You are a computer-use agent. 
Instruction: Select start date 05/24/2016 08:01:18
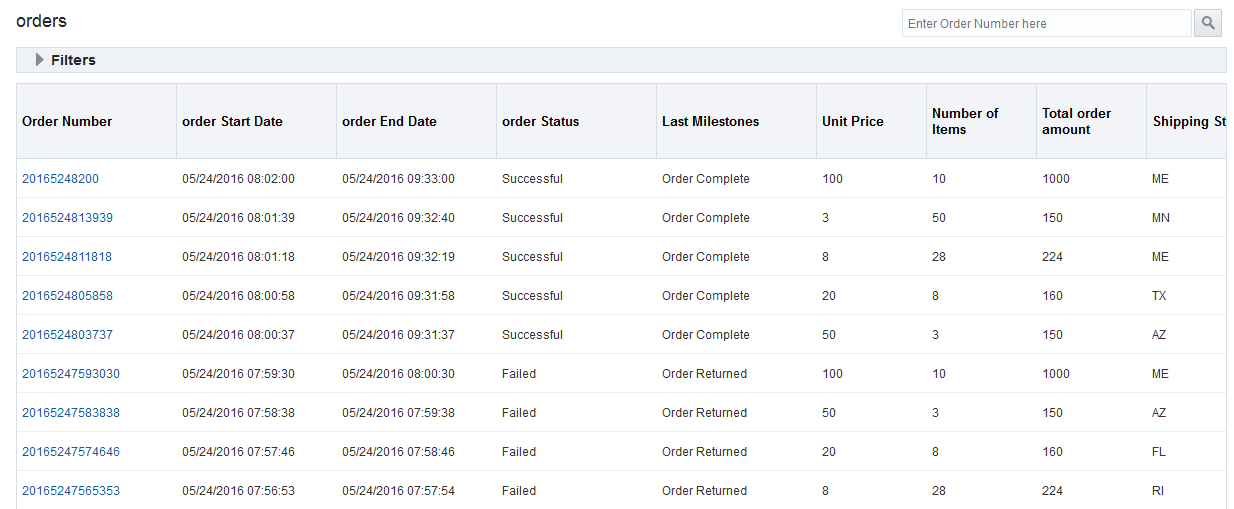click(238, 257)
